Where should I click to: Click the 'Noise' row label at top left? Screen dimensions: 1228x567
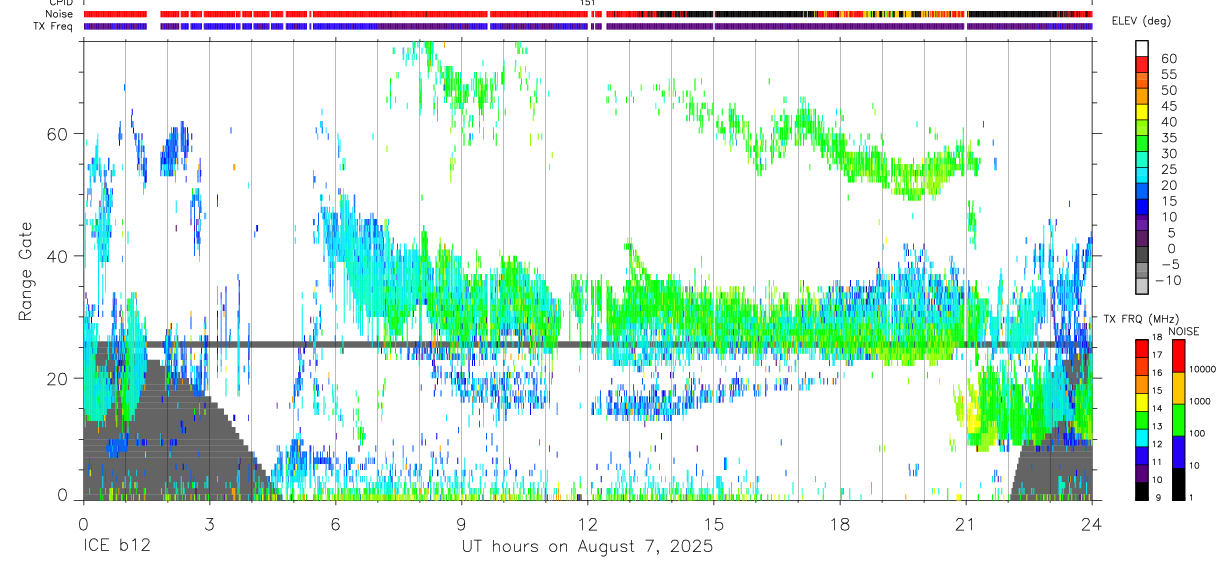[61, 14]
